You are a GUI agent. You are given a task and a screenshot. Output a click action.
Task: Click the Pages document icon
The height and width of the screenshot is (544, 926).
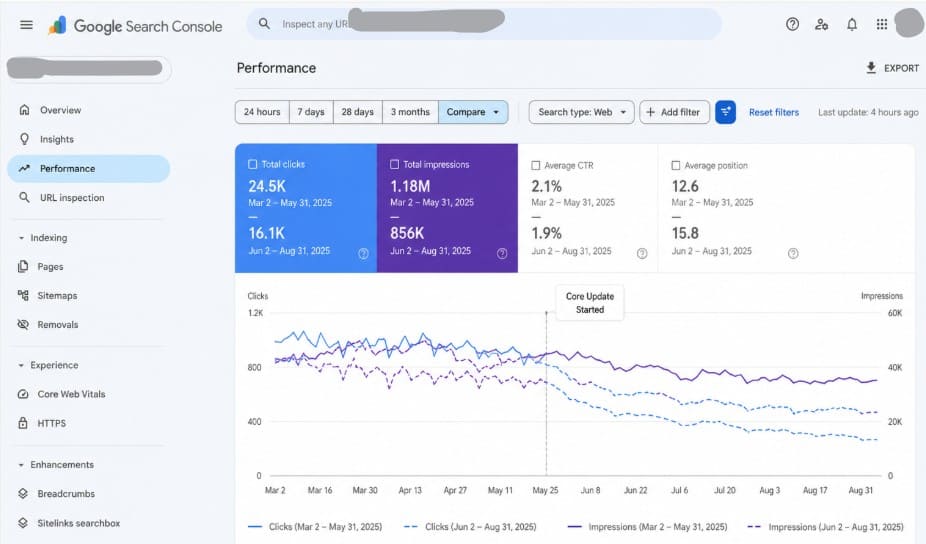23,266
